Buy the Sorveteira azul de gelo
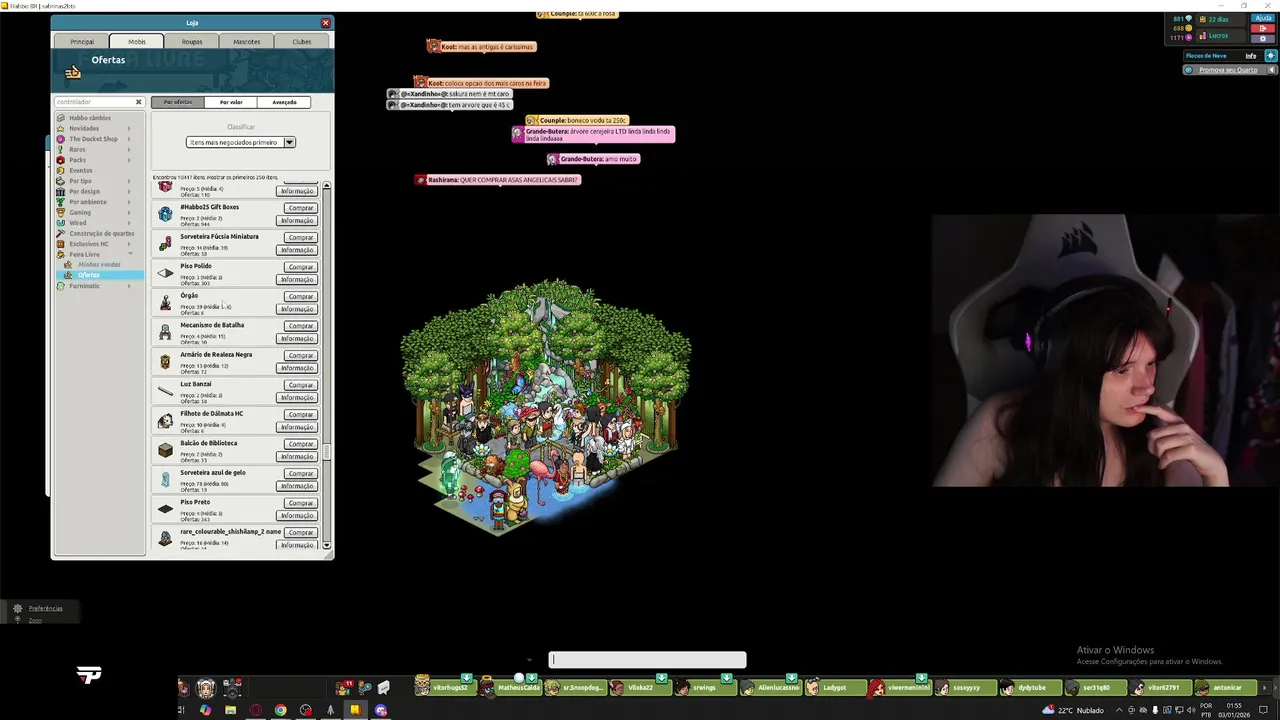The height and width of the screenshot is (720, 1280). [x=300, y=473]
